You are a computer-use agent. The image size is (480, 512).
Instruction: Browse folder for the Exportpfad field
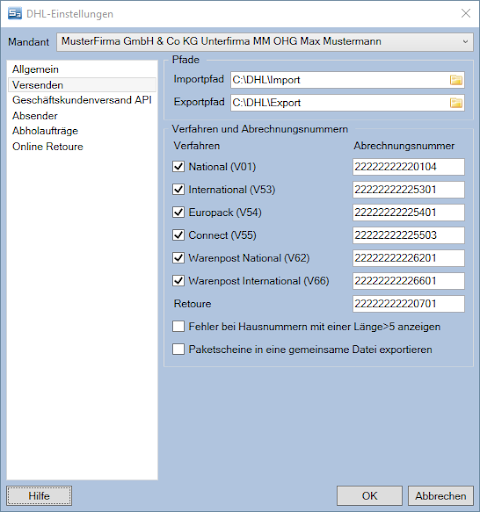click(456, 103)
